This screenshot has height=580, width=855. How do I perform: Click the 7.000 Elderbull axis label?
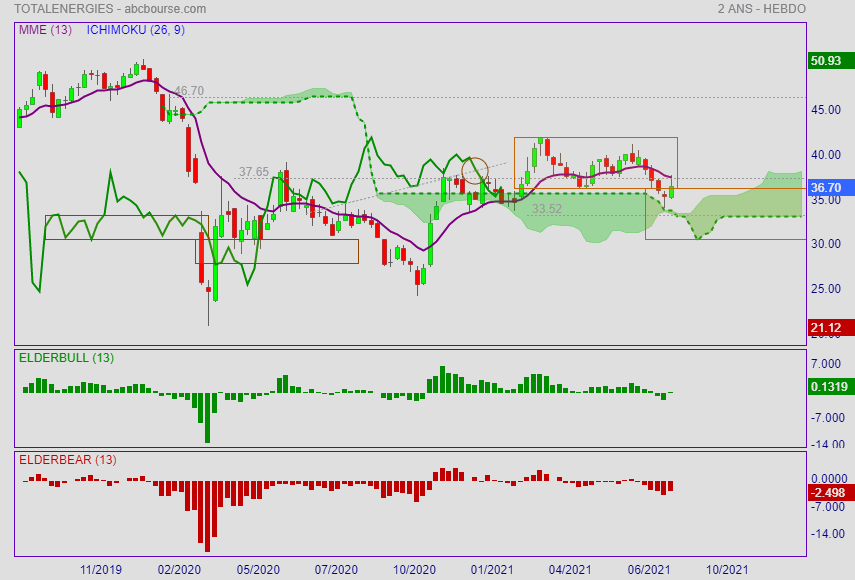(x=826, y=364)
